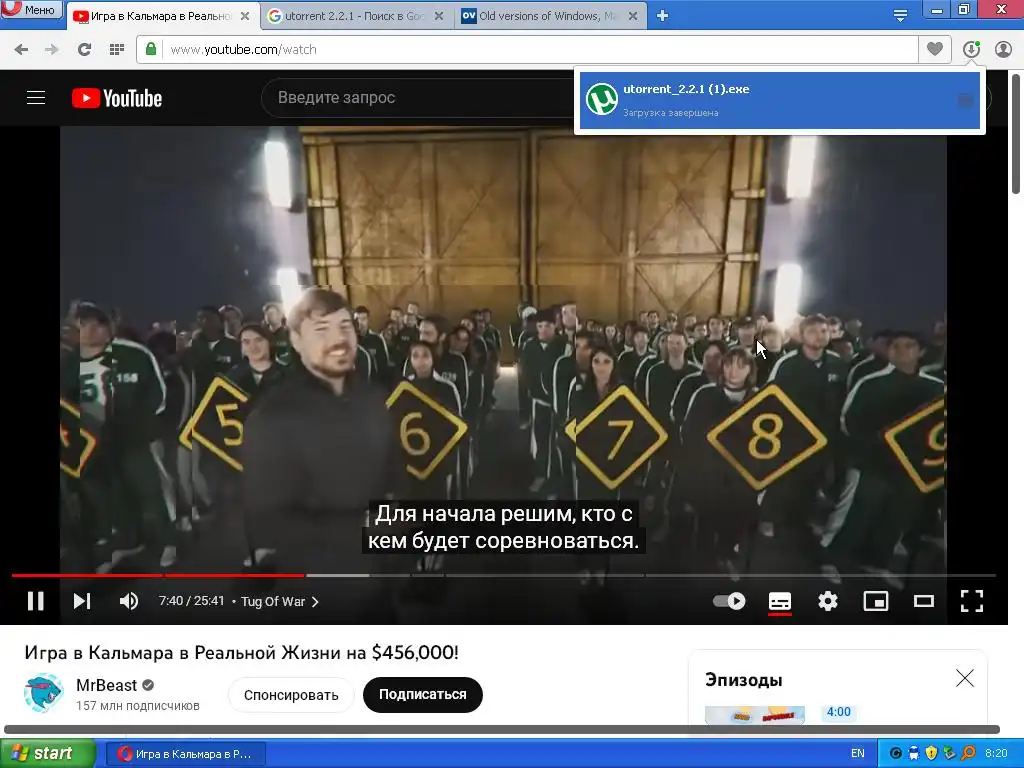
Task: Click the security shield tray icon
Action: 931,754
